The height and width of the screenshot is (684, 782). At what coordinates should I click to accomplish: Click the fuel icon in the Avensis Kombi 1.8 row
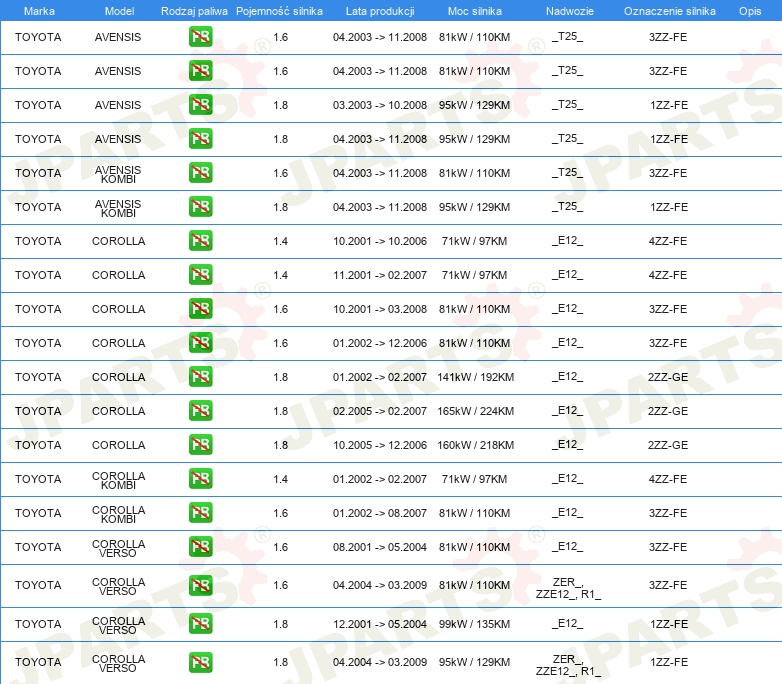tap(200, 207)
